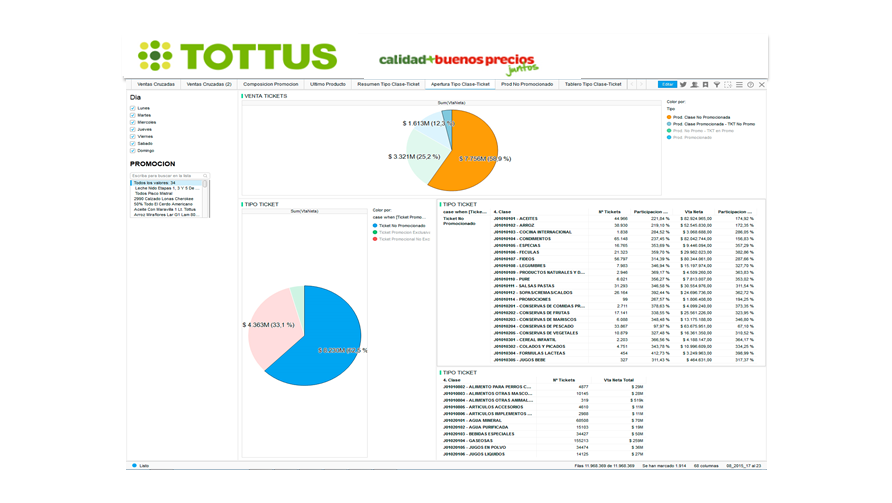Image resolution: width=892 pixels, height=503 pixels.
Task: Sort by Vta Neta Total column header
Action: coord(618,380)
